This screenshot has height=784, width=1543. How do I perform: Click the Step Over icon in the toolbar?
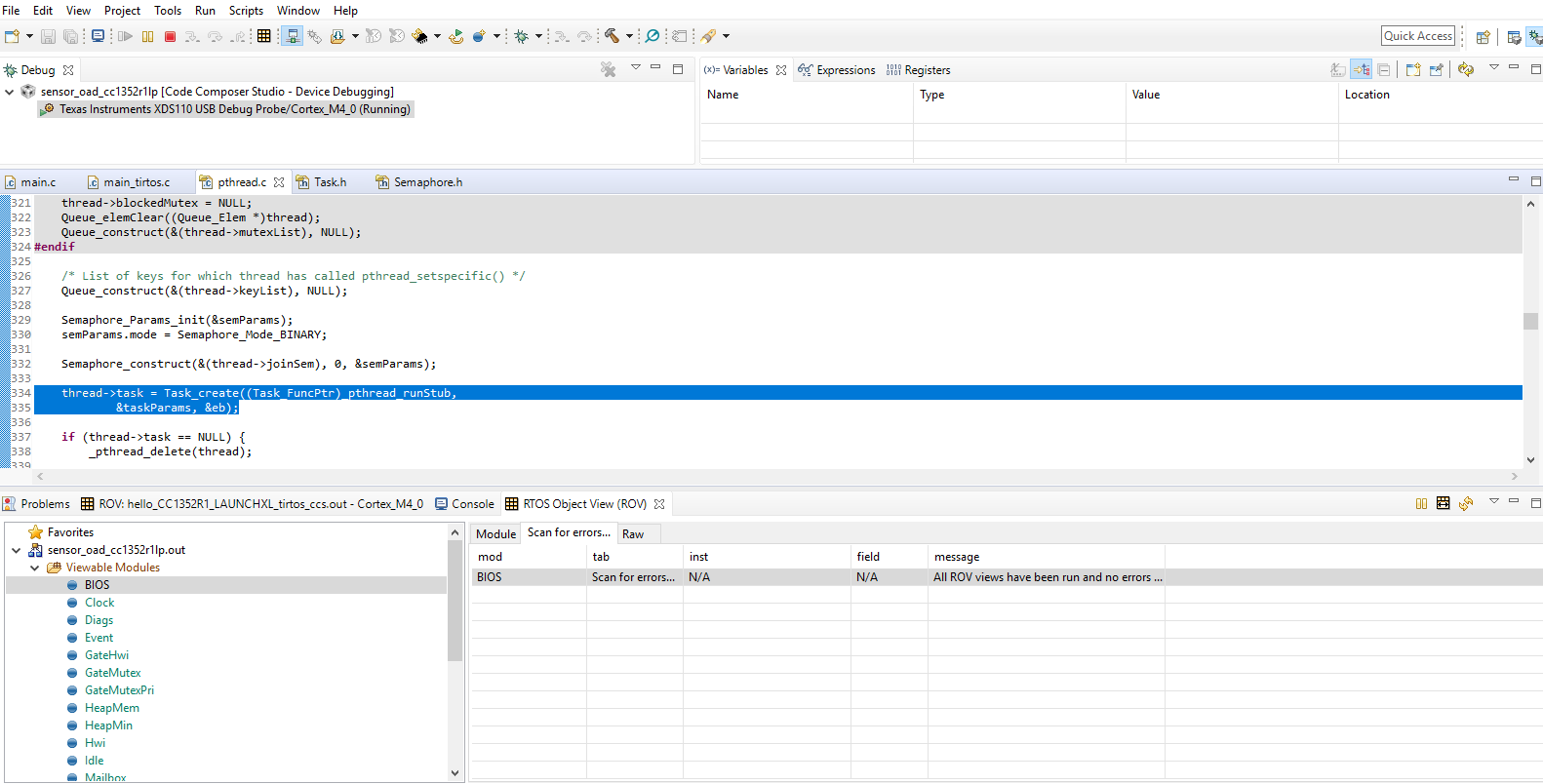coord(216,36)
